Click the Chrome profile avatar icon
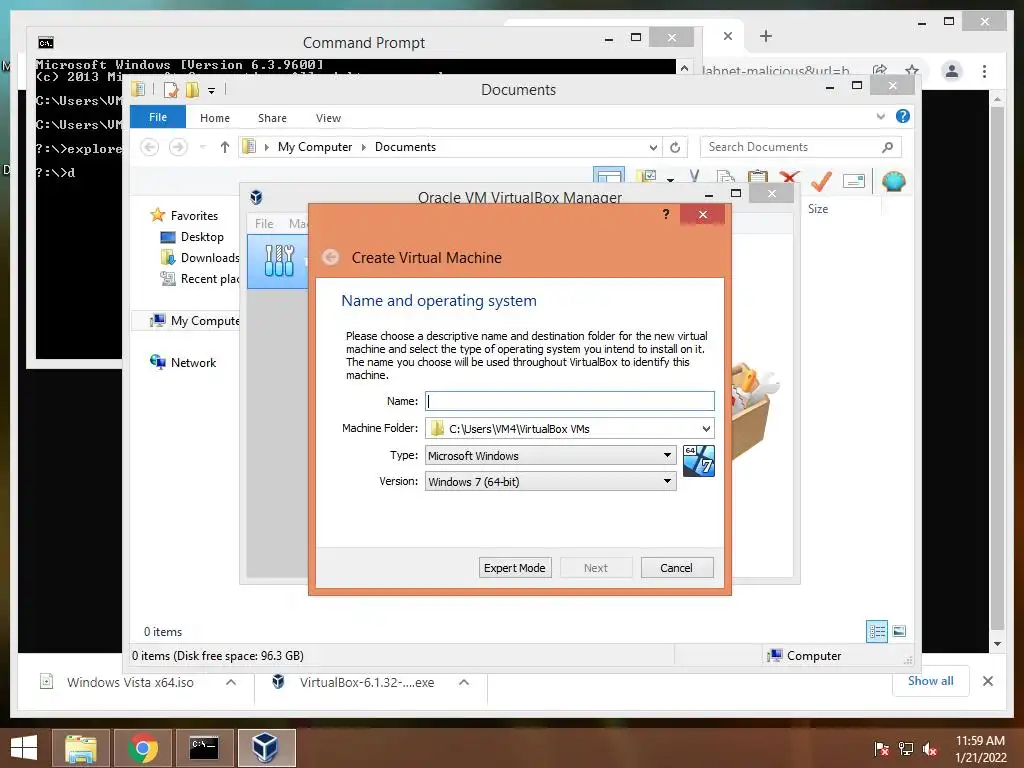The image size is (1024, 768). (952, 71)
